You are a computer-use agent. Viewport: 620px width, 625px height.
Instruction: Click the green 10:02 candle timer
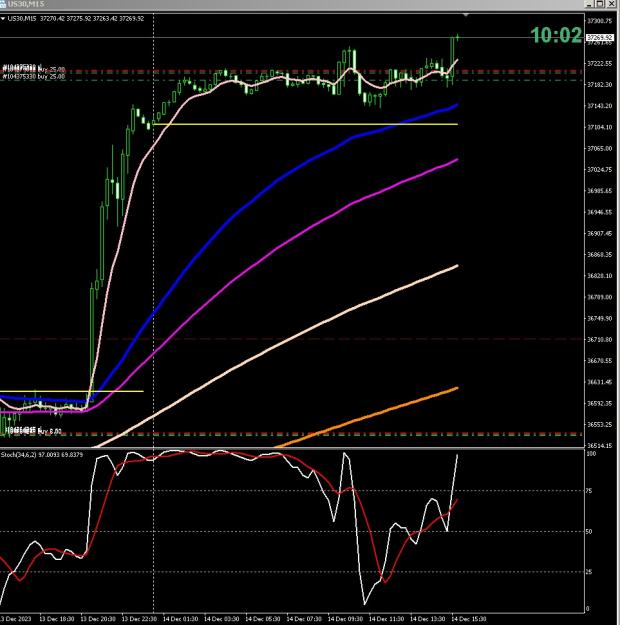click(x=556, y=35)
